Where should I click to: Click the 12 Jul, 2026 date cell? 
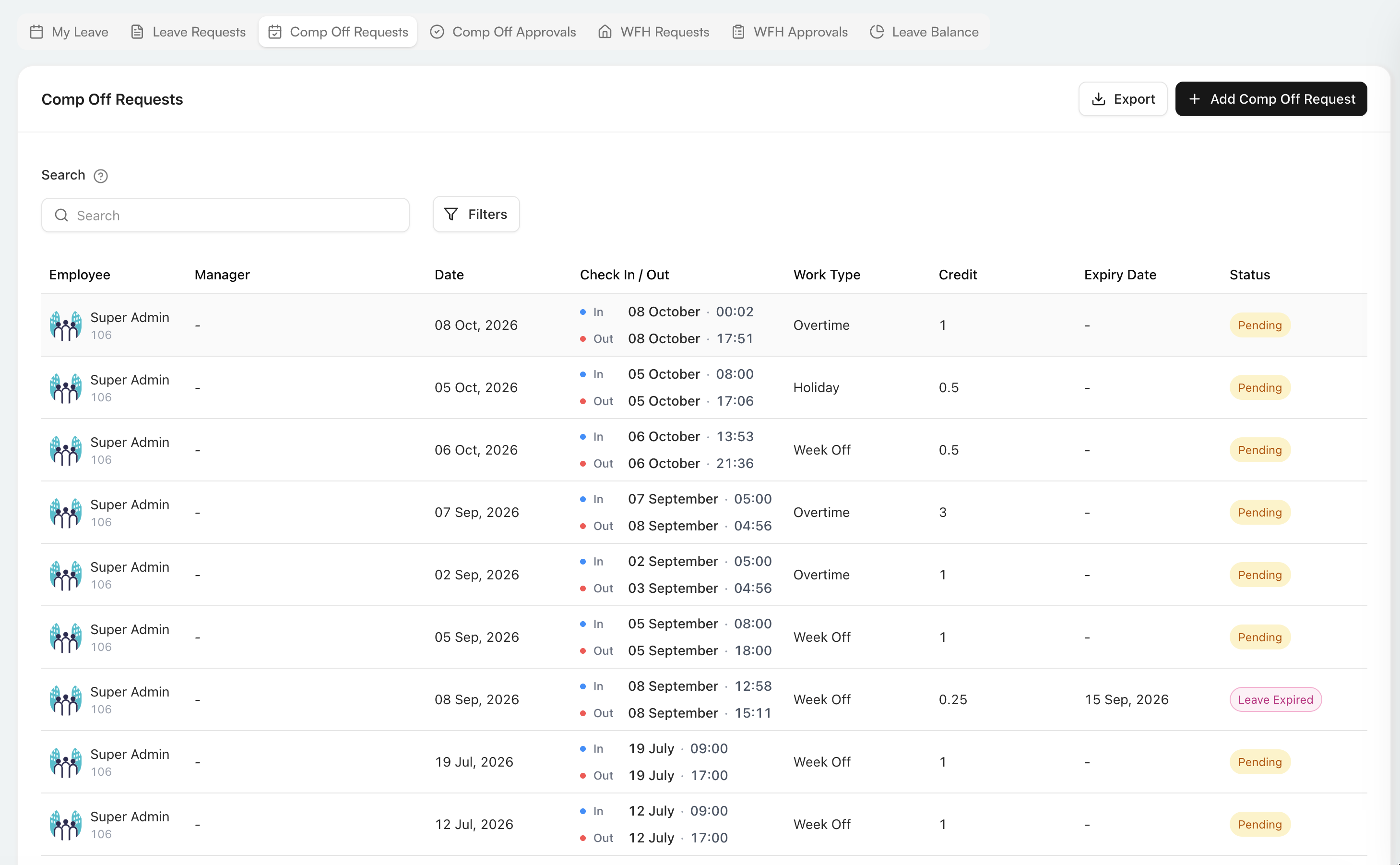474,824
